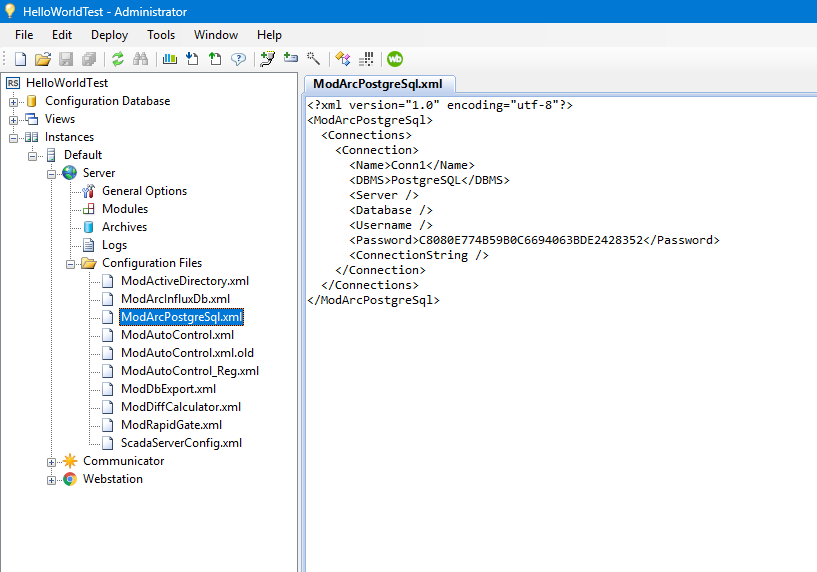Select the Modules tree item
Viewport: 817px width, 572px height.
coord(125,209)
